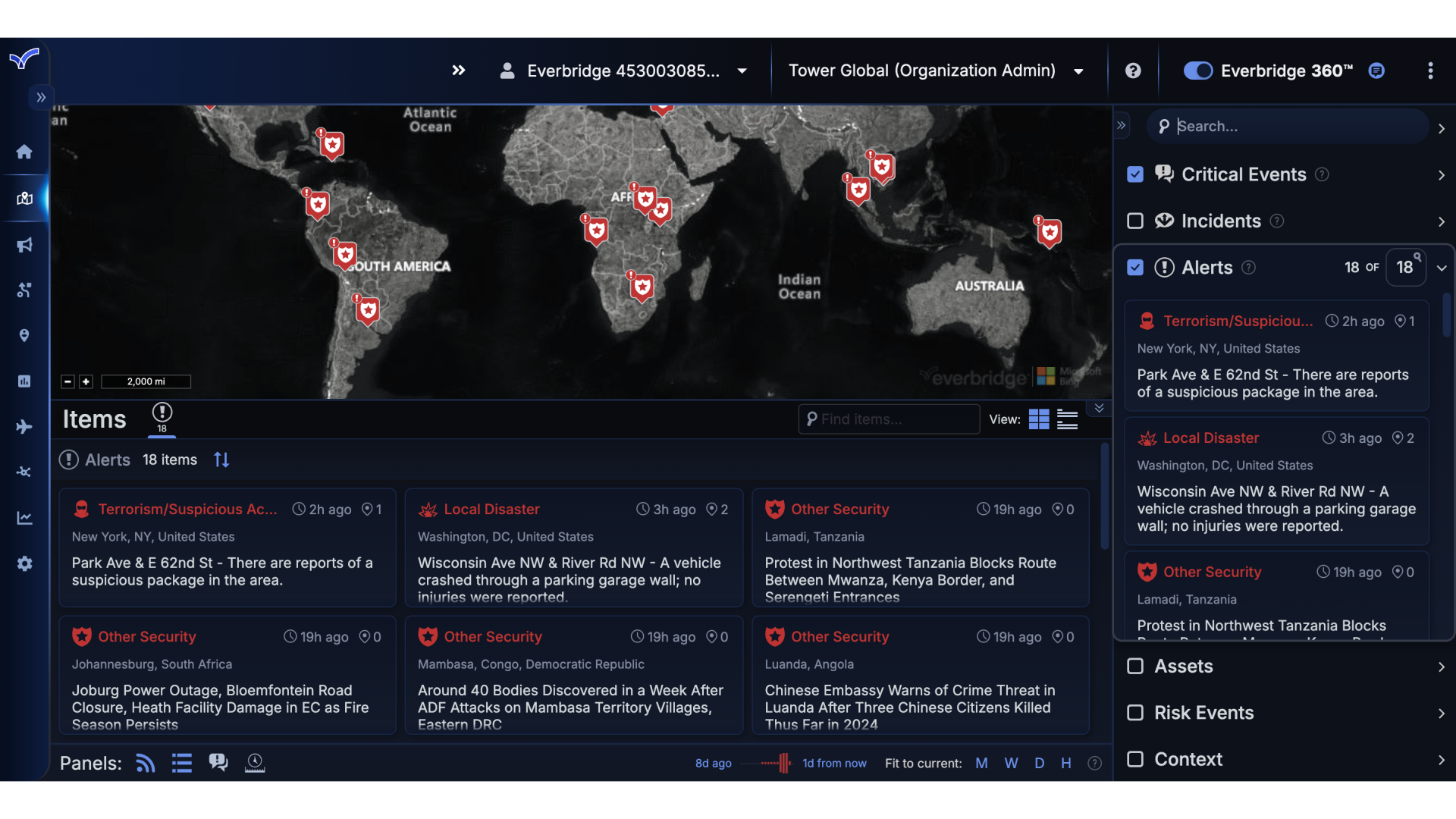
Task: Open the Travel airplane tool in sidebar
Action: [24, 426]
